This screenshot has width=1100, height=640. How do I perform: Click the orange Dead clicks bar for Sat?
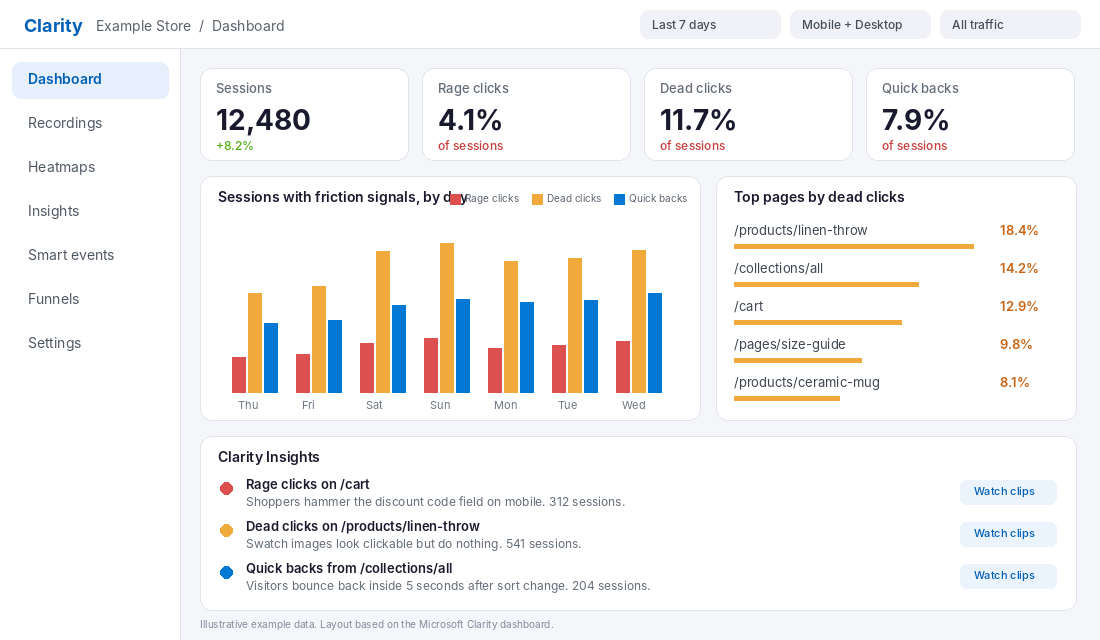(383, 322)
